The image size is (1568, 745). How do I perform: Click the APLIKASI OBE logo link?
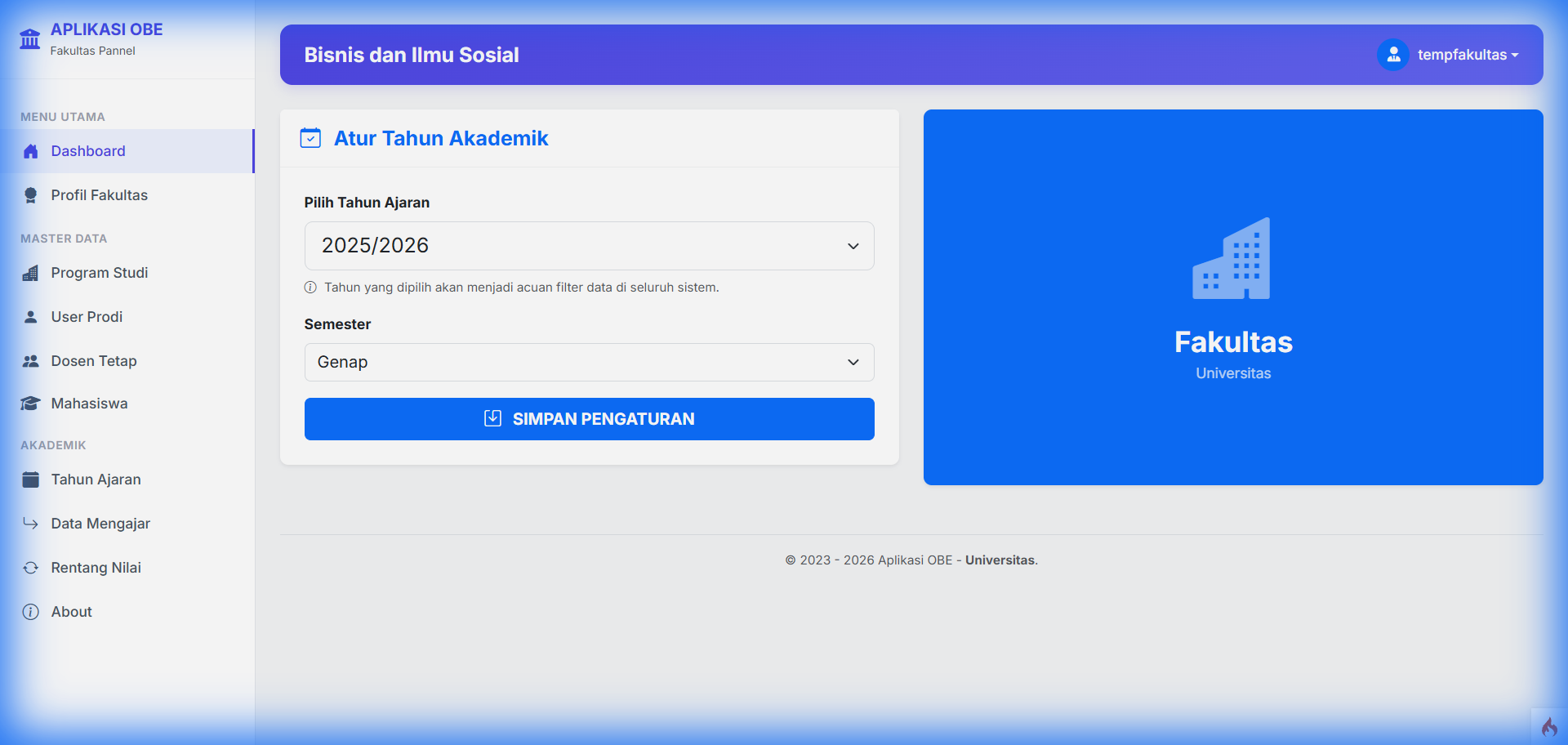(x=106, y=30)
